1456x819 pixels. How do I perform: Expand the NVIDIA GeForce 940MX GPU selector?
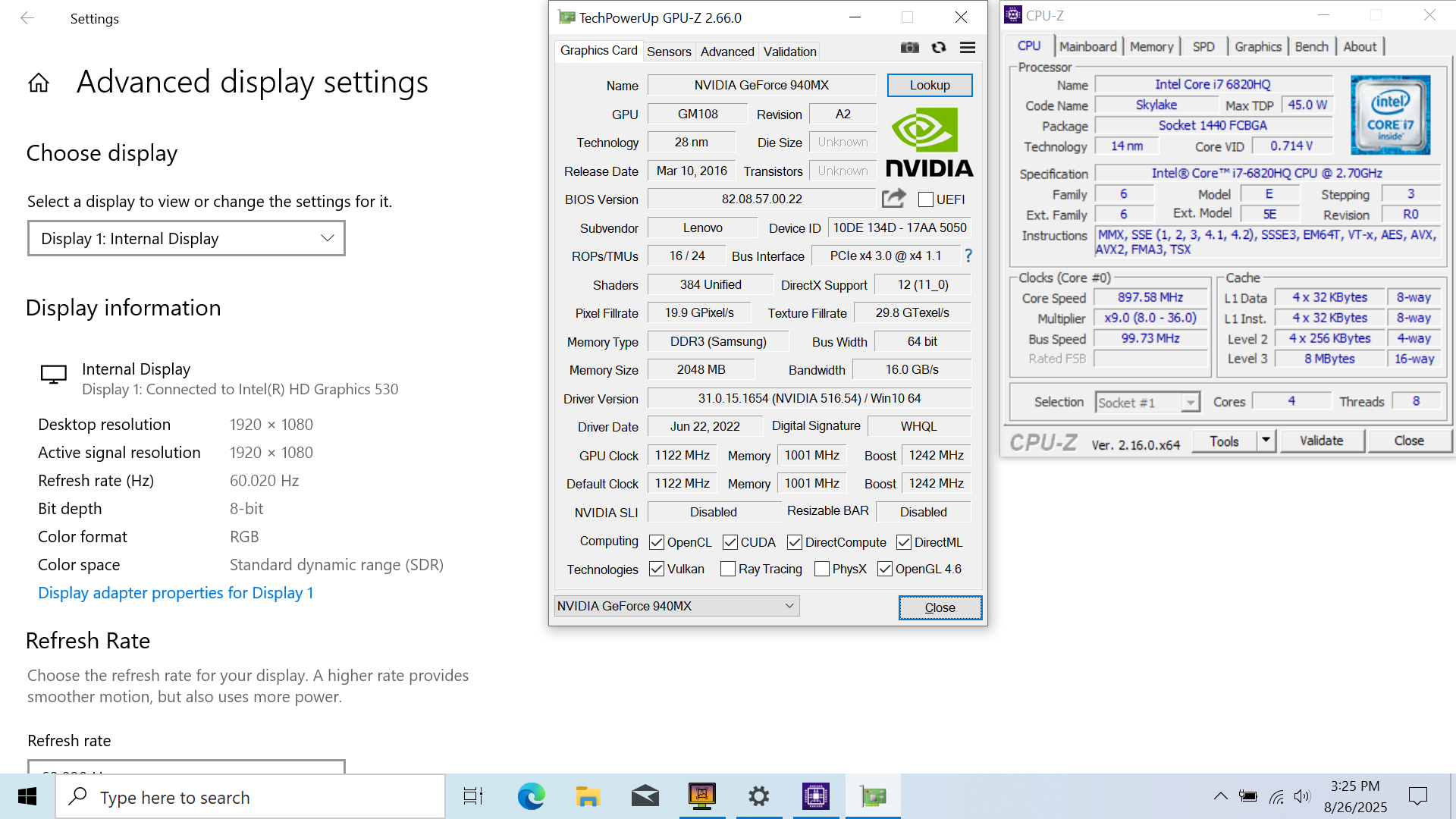(676, 606)
